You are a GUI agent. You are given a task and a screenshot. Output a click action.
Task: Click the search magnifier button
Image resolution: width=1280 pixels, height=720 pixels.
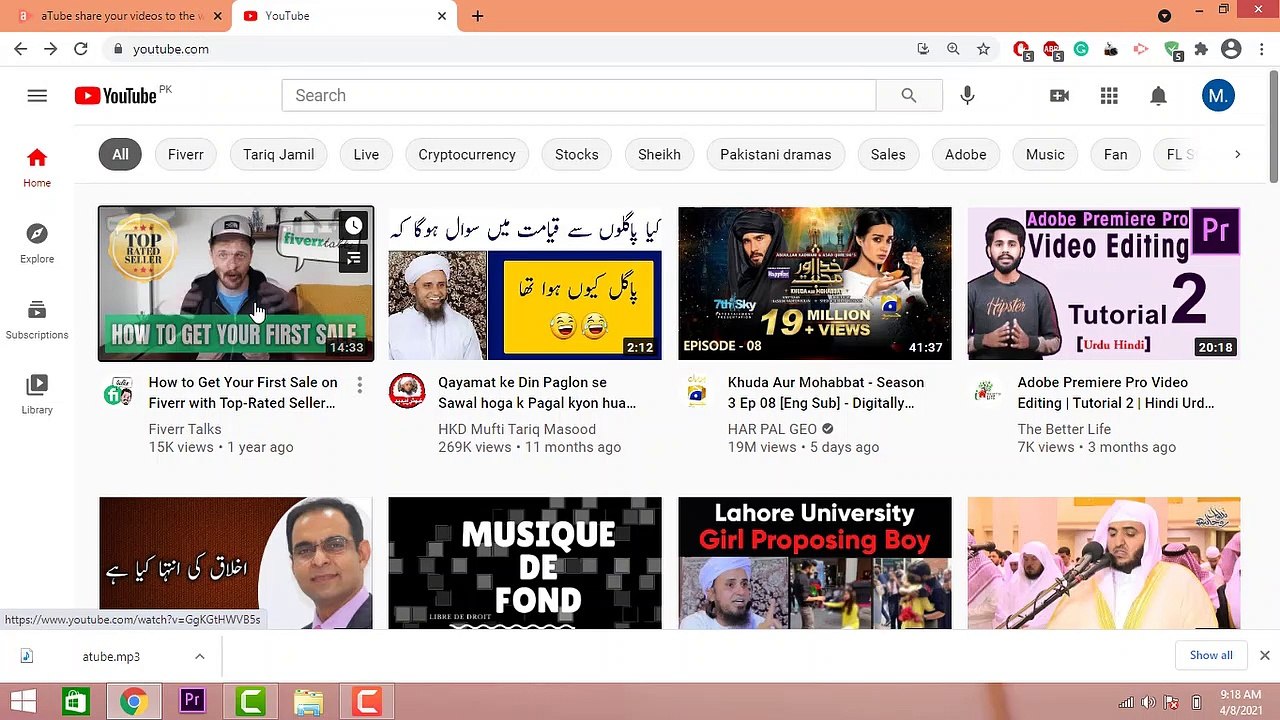coord(908,96)
